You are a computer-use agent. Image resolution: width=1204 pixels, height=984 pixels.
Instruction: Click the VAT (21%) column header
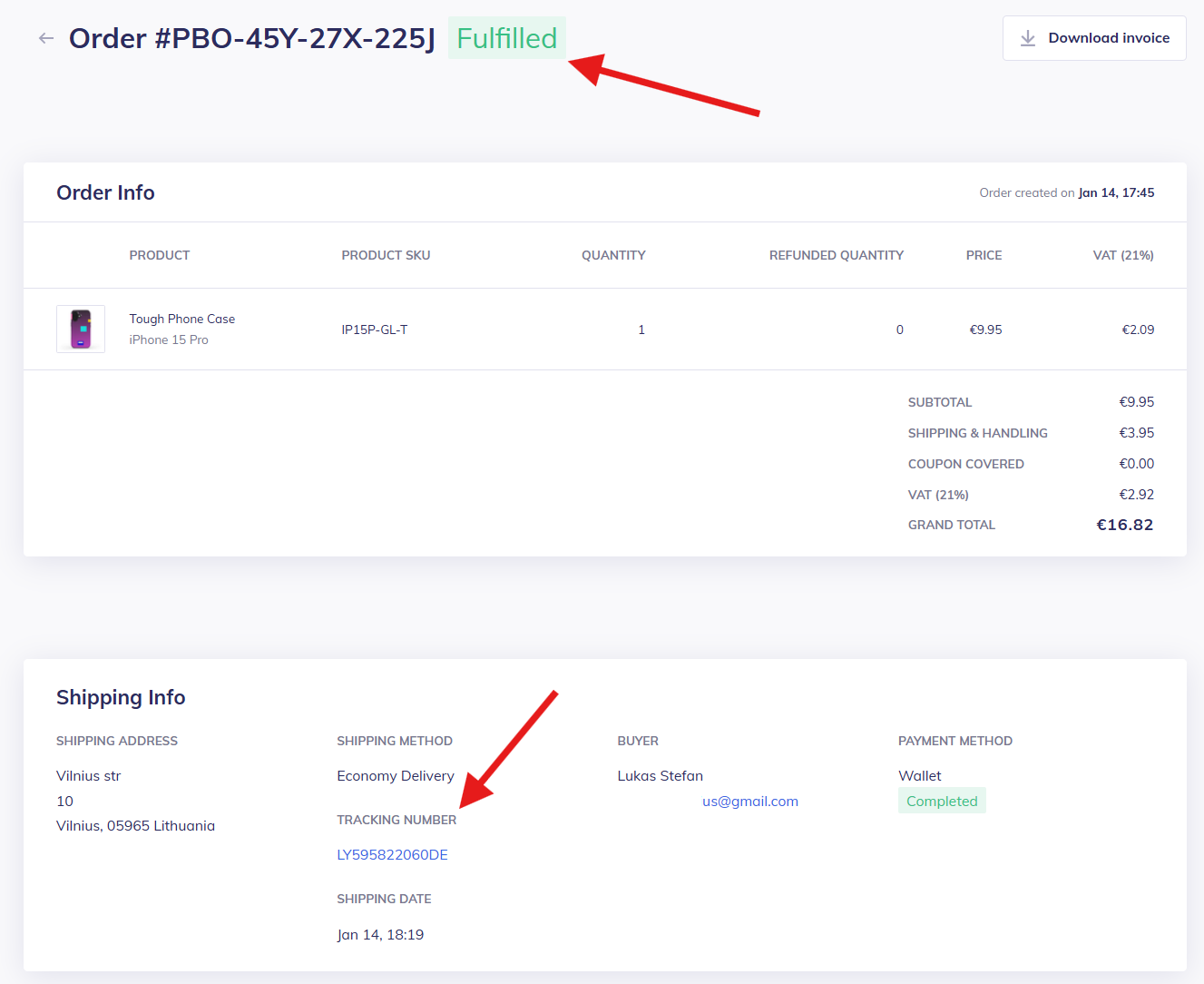tap(1122, 255)
